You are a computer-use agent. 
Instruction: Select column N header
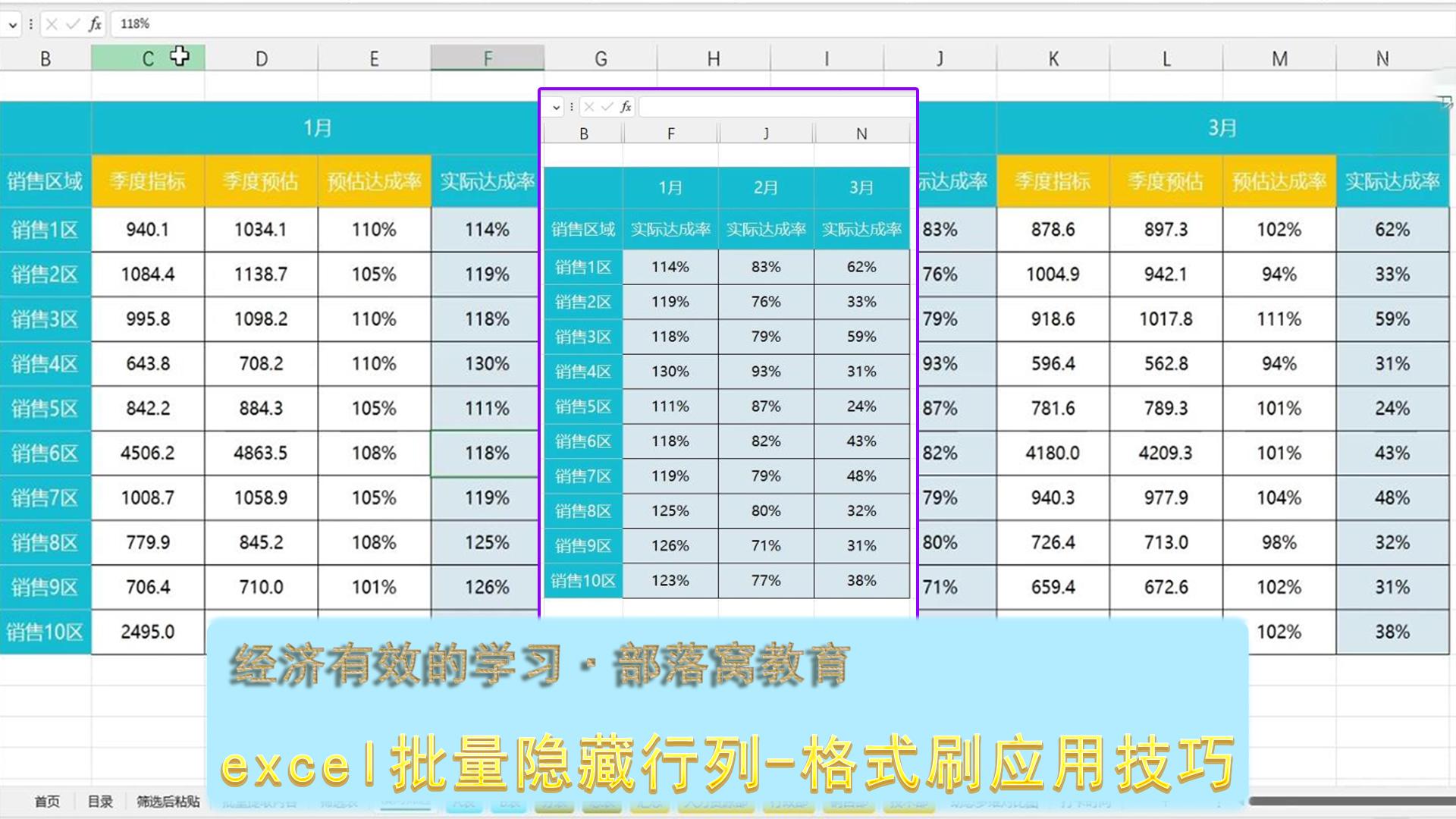click(x=1382, y=58)
